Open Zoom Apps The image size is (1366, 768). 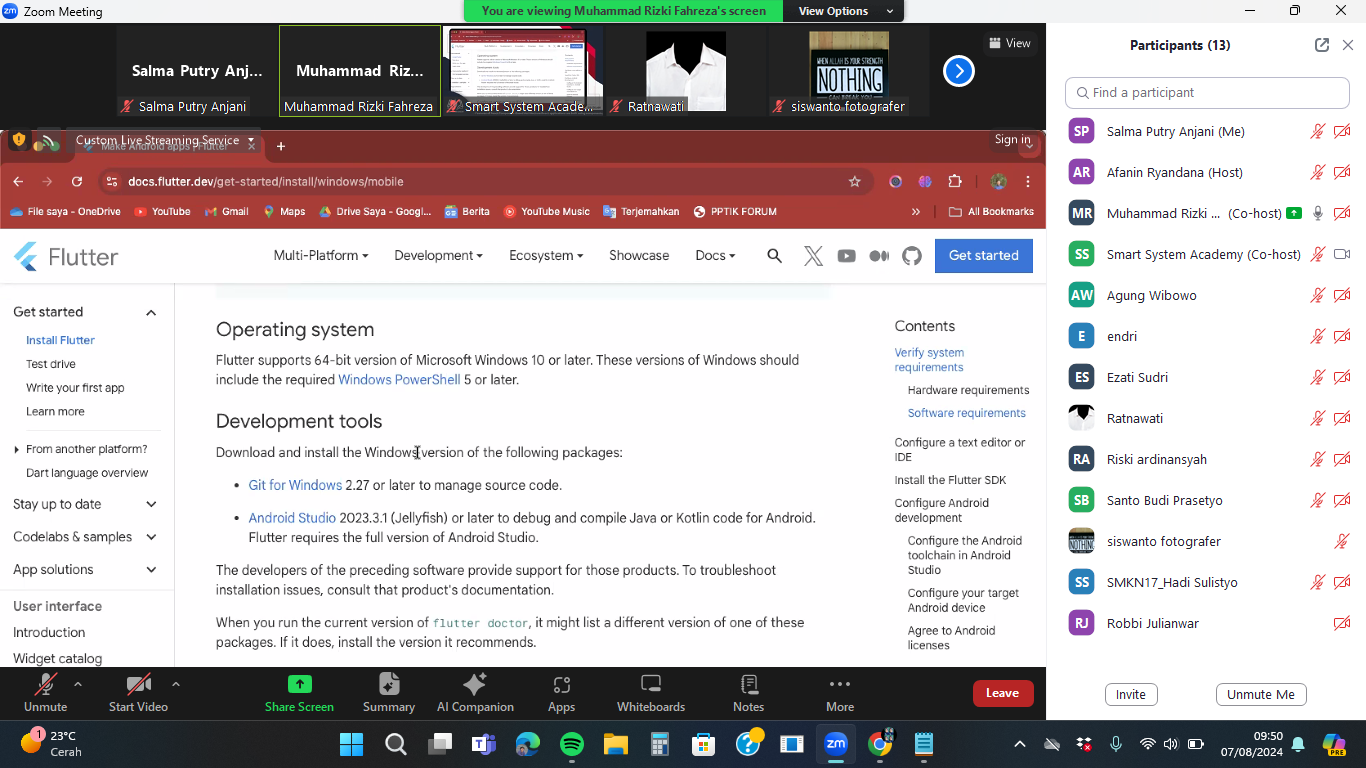pyautogui.click(x=561, y=693)
